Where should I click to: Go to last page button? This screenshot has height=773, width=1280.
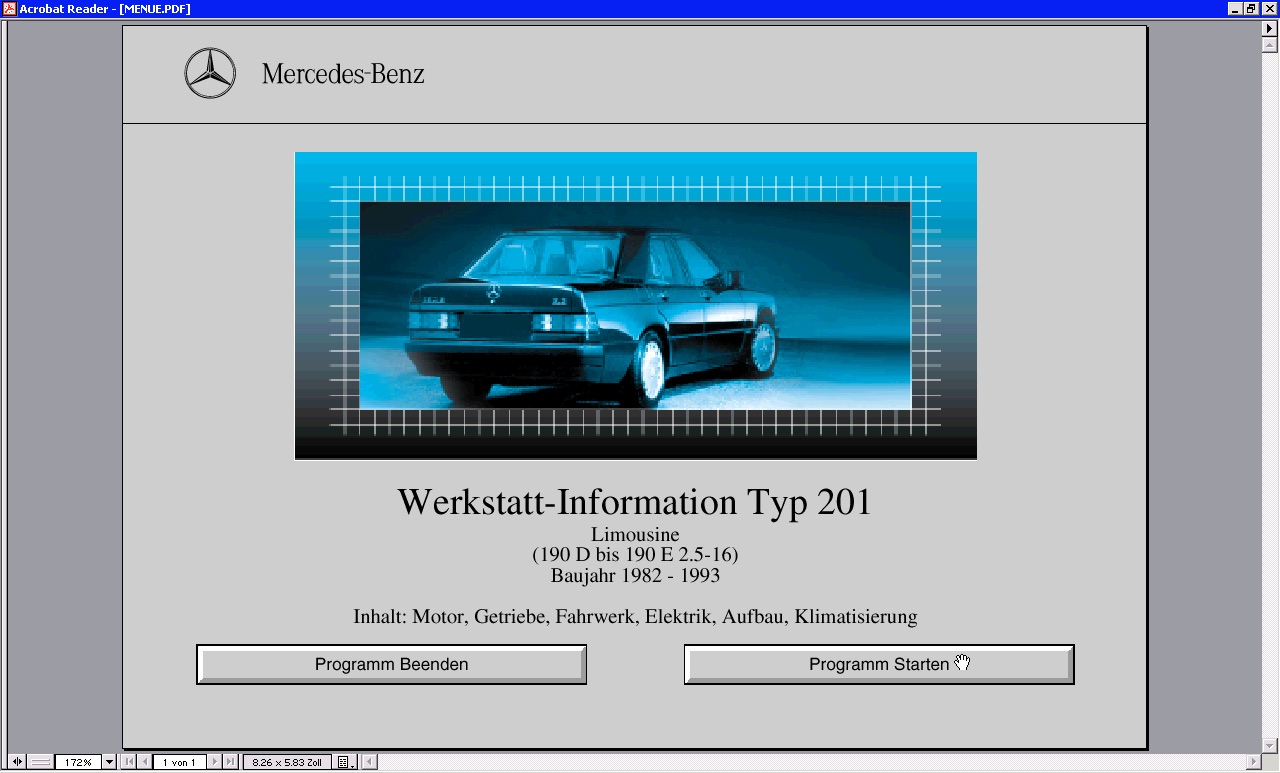point(230,762)
